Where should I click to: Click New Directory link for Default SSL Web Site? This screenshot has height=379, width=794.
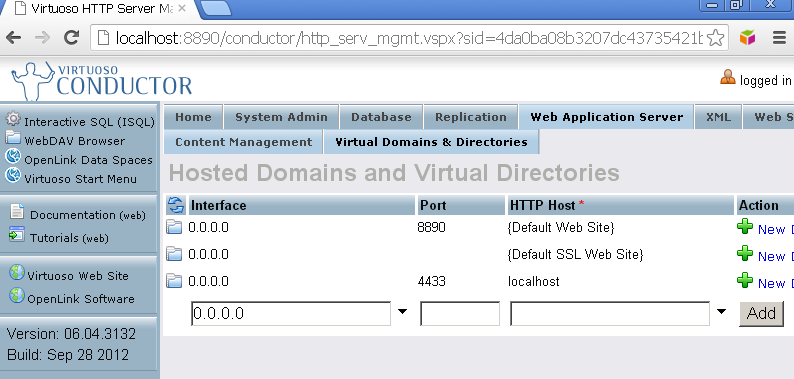click(x=775, y=256)
